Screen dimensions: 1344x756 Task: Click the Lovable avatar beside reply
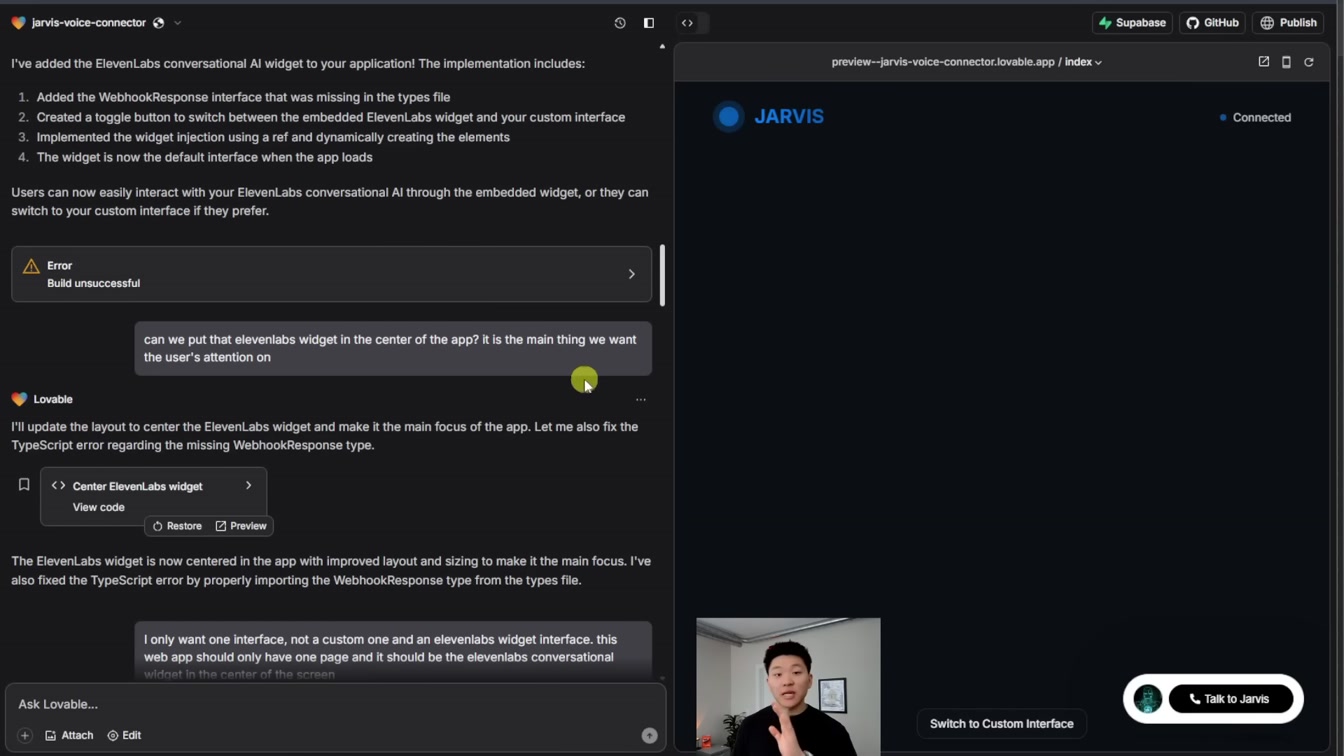tap(19, 399)
